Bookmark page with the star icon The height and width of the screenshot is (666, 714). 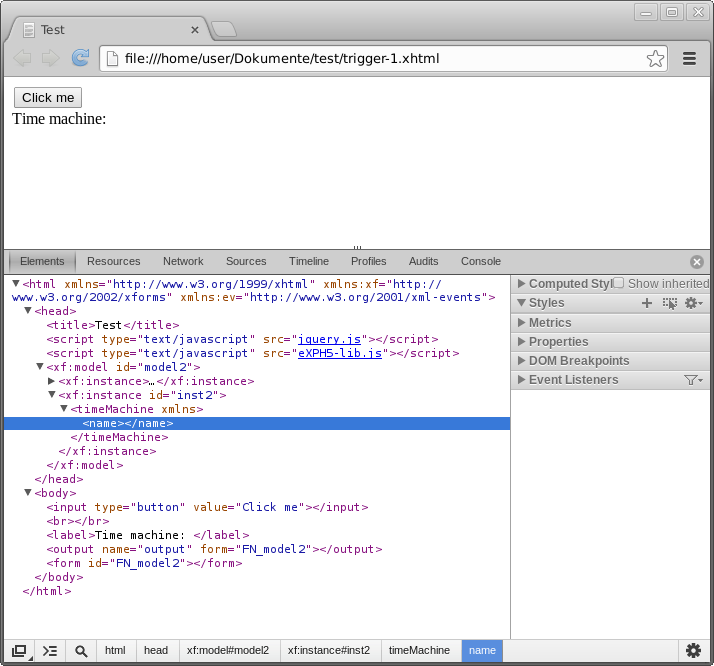tap(655, 59)
